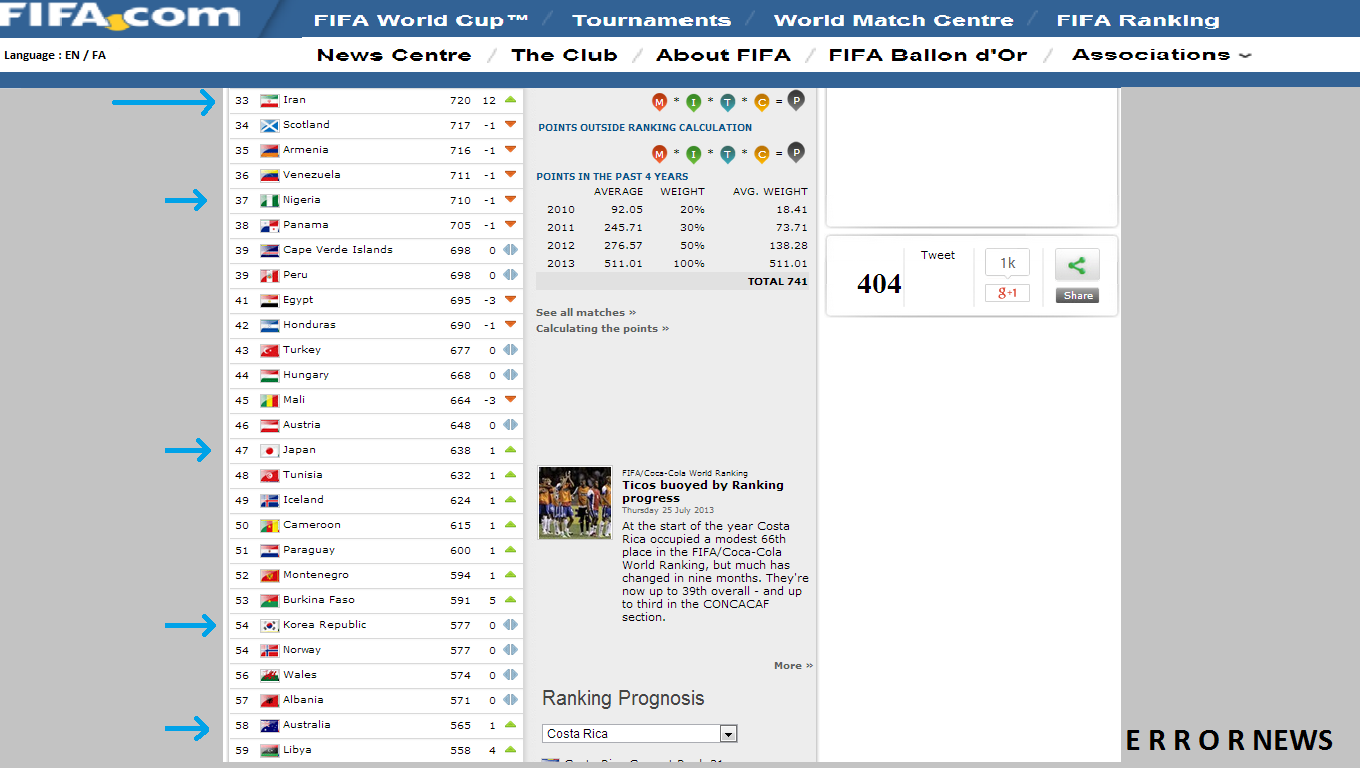The height and width of the screenshot is (768, 1360).
Task: Click the Armenia flag icon
Action: coord(269,151)
